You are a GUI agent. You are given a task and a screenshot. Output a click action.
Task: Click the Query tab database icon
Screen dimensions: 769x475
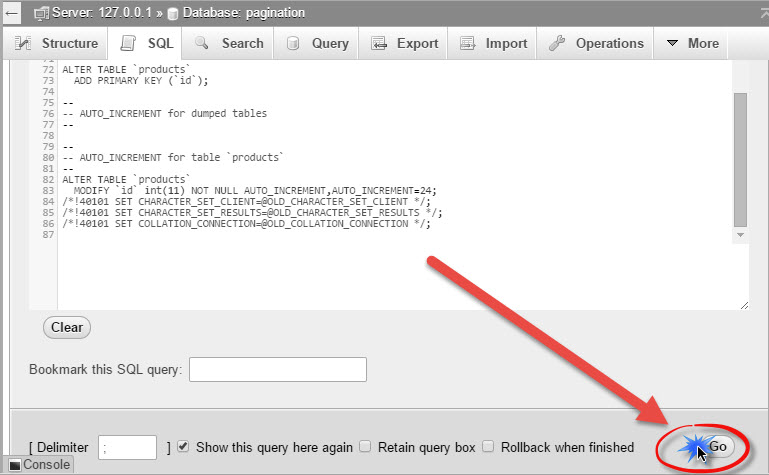click(x=293, y=43)
